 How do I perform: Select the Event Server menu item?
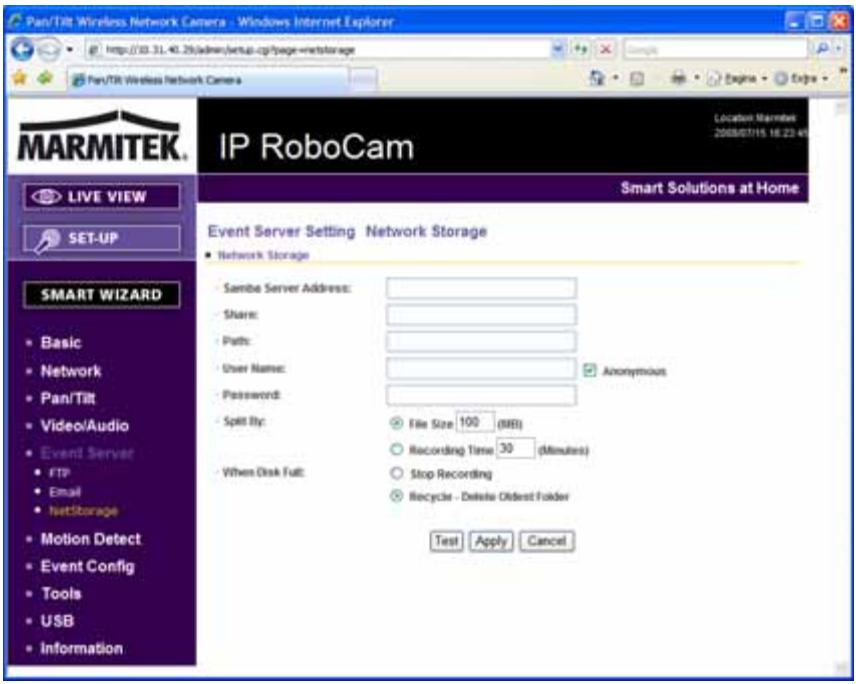(x=87, y=453)
